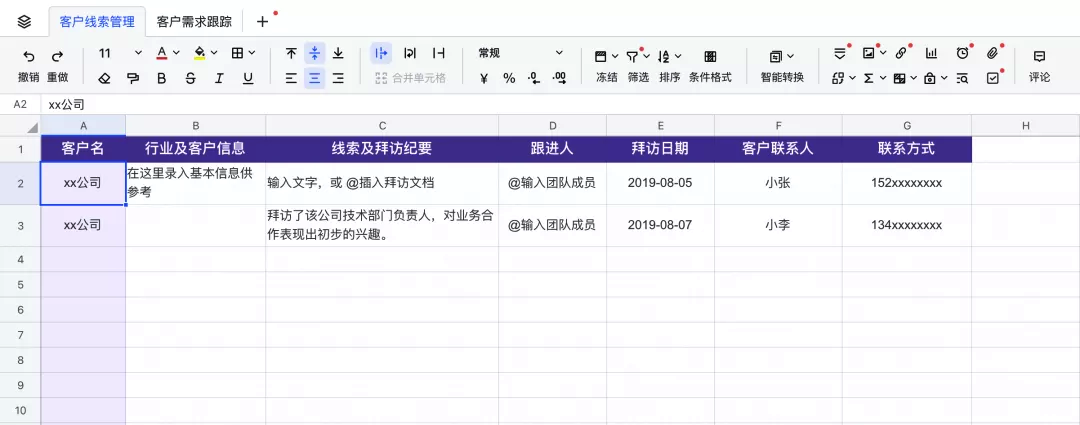Open font color dropdown arrow

click(x=176, y=53)
